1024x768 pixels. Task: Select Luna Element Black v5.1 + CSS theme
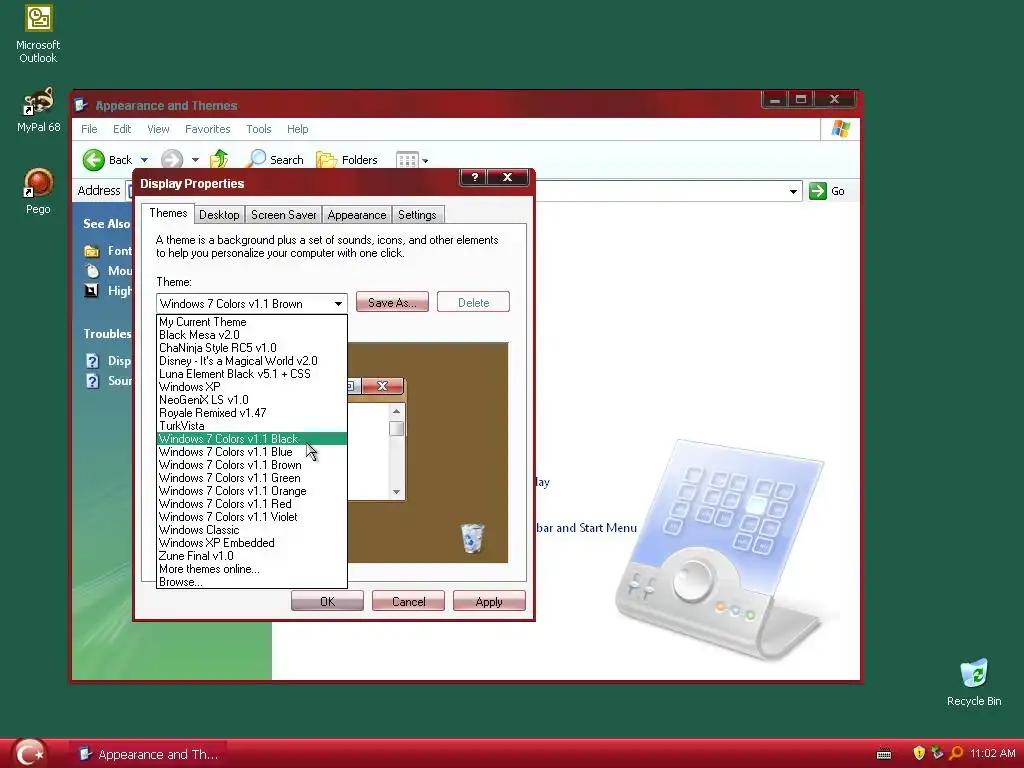pos(252,374)
